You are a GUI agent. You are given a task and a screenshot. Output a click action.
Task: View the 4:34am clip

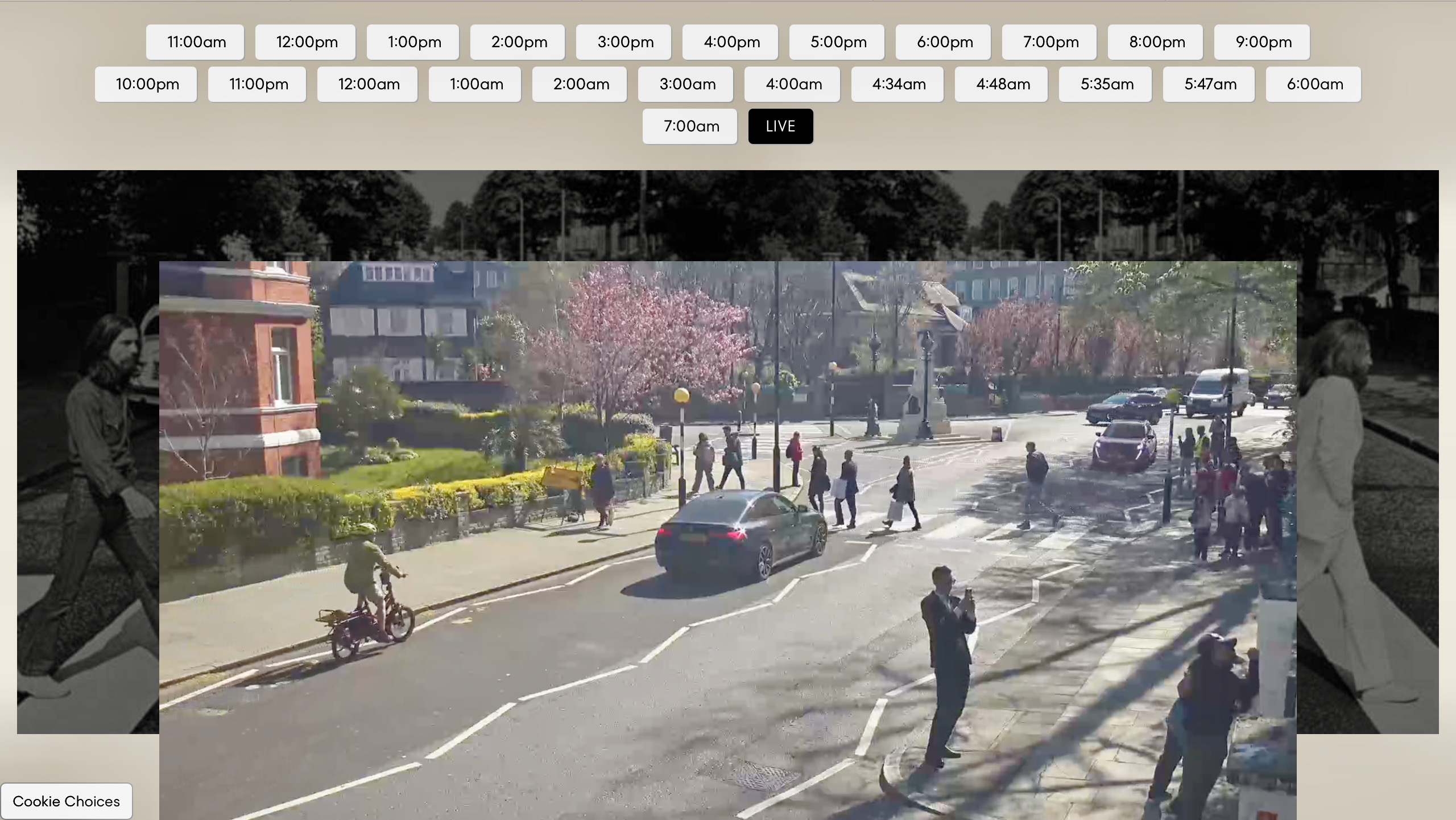click(897, 84)
